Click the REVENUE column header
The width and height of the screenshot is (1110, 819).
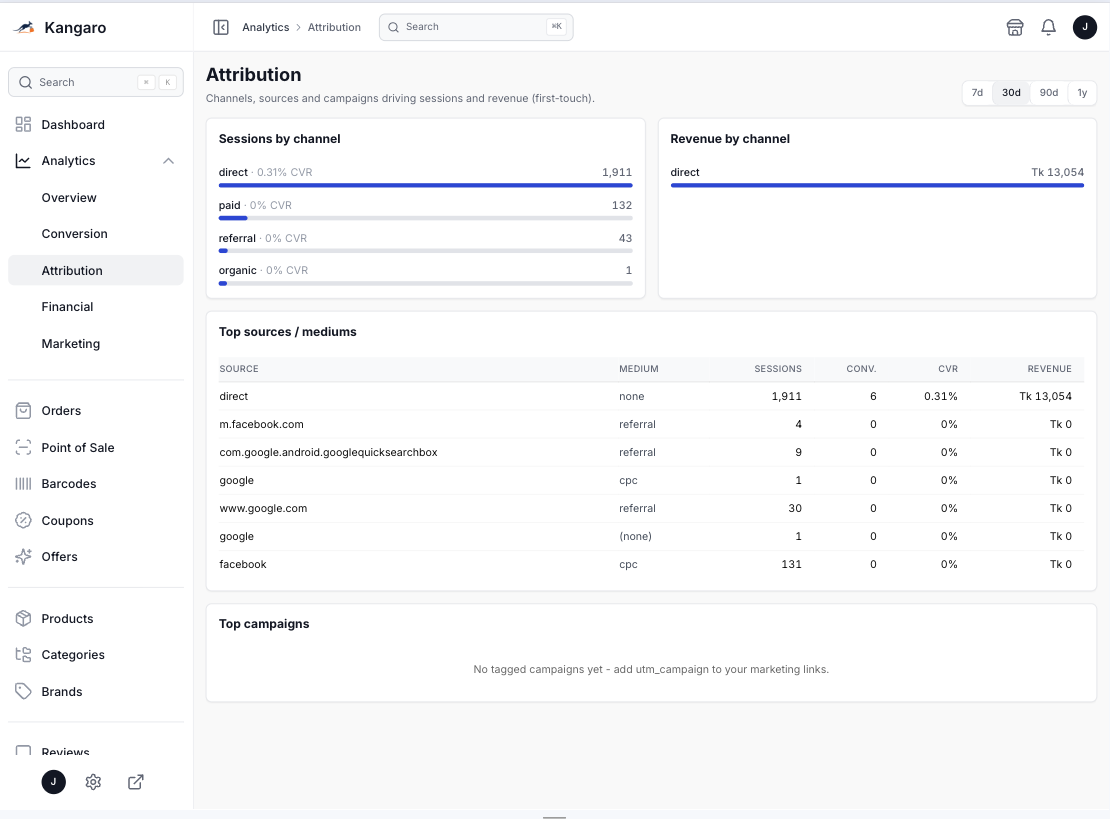(x=1049, y=369)
